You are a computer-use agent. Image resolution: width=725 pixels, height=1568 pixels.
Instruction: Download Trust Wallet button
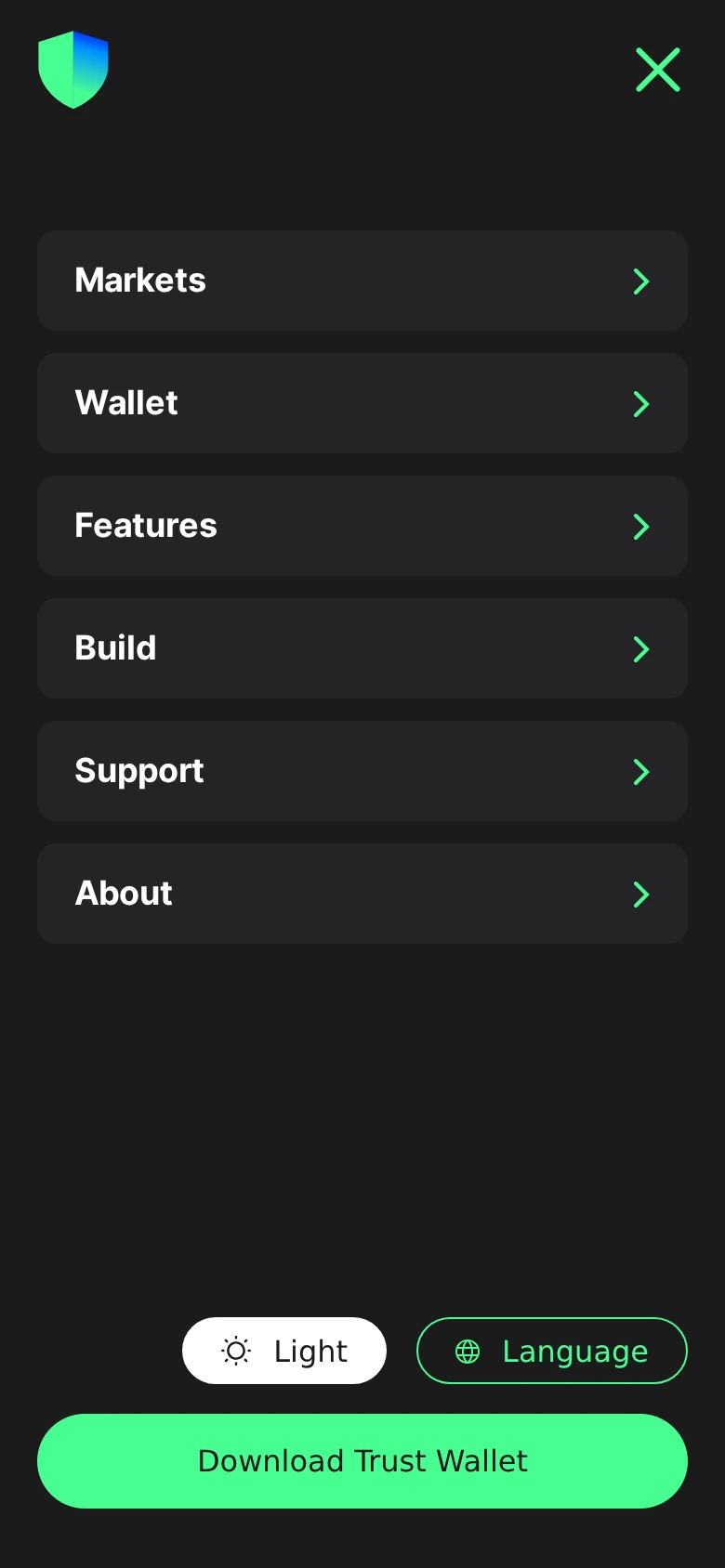pos(362,1461)
